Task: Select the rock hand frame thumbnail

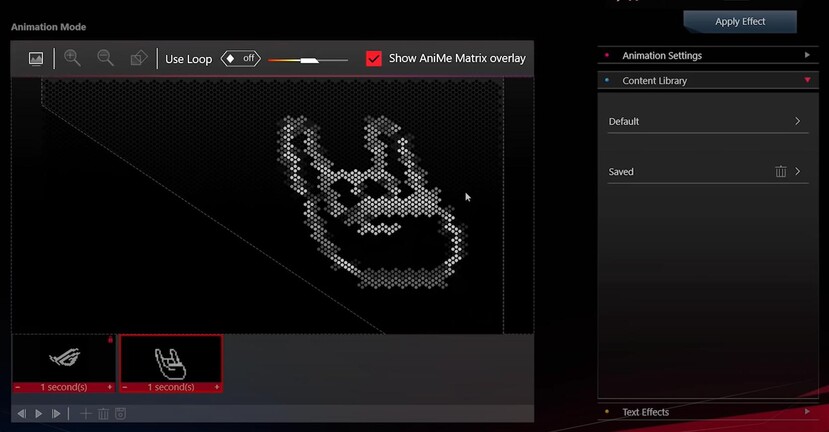Action: (171, 359)
